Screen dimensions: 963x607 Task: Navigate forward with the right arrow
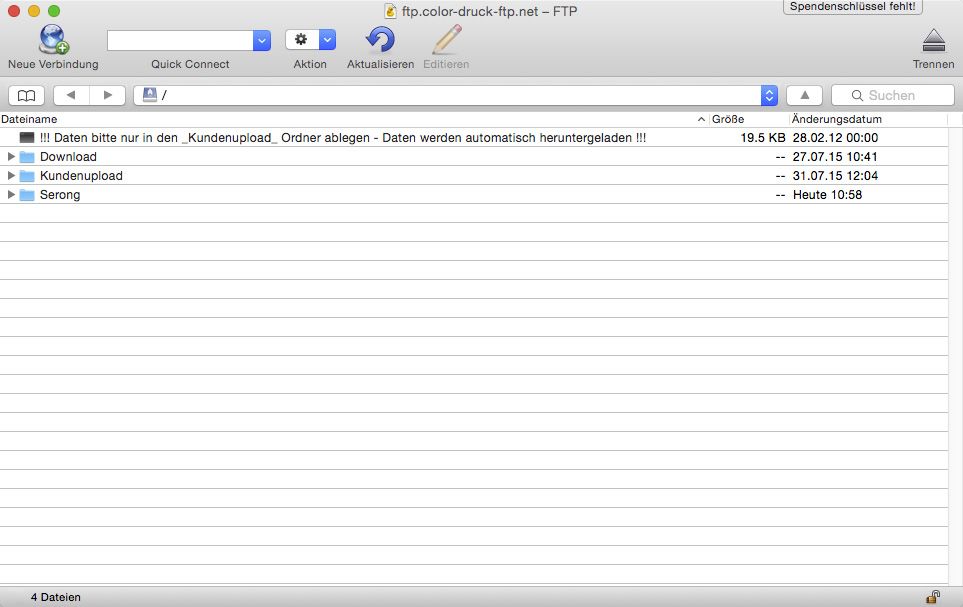pos(107,95)
